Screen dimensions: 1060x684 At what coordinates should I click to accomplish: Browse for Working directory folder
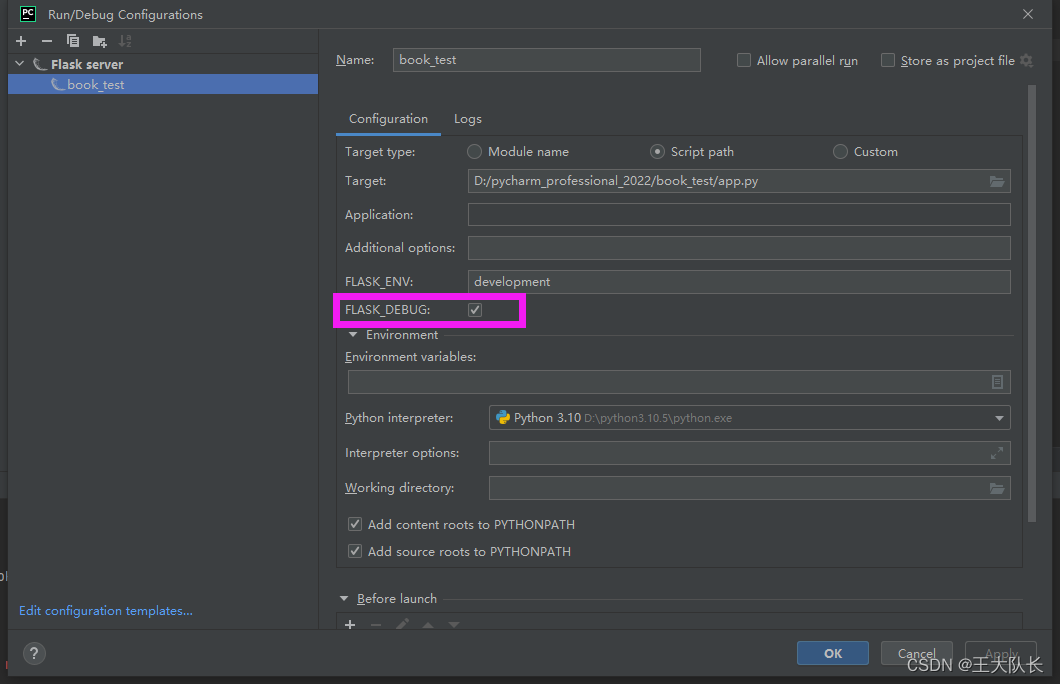pos(996,488)
